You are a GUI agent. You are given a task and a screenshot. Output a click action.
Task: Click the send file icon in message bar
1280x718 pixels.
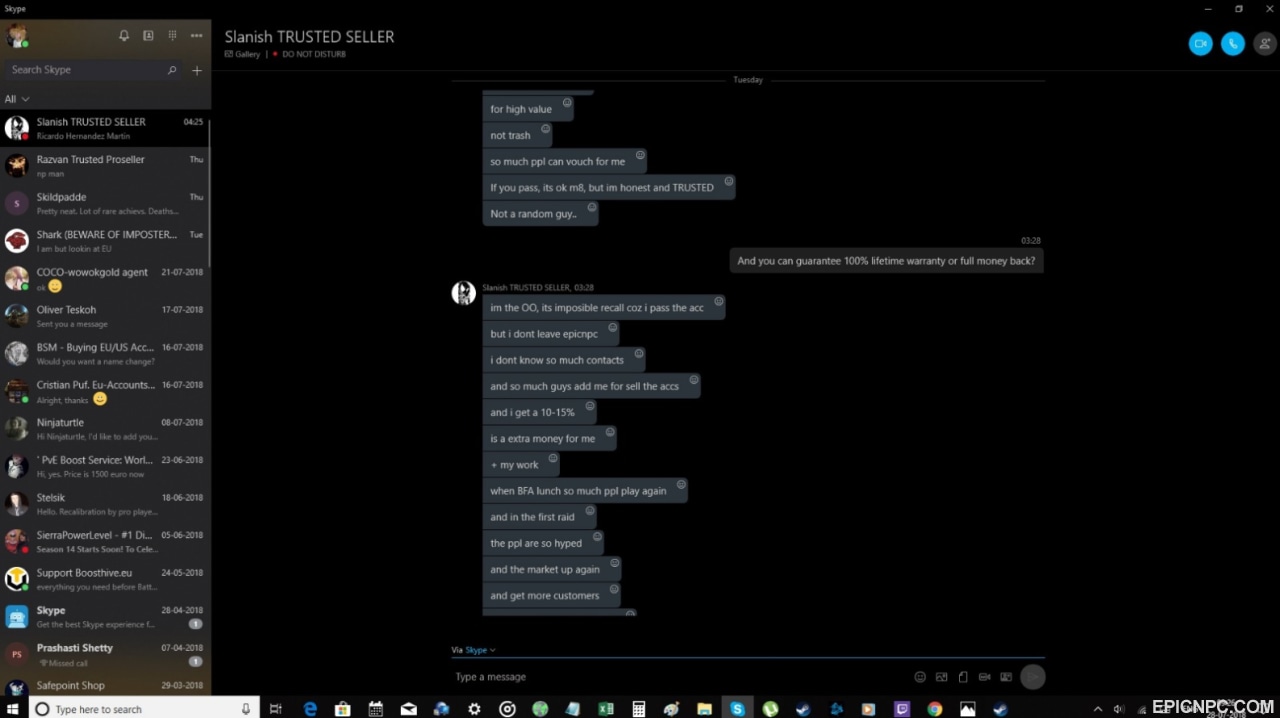point(963,677)
